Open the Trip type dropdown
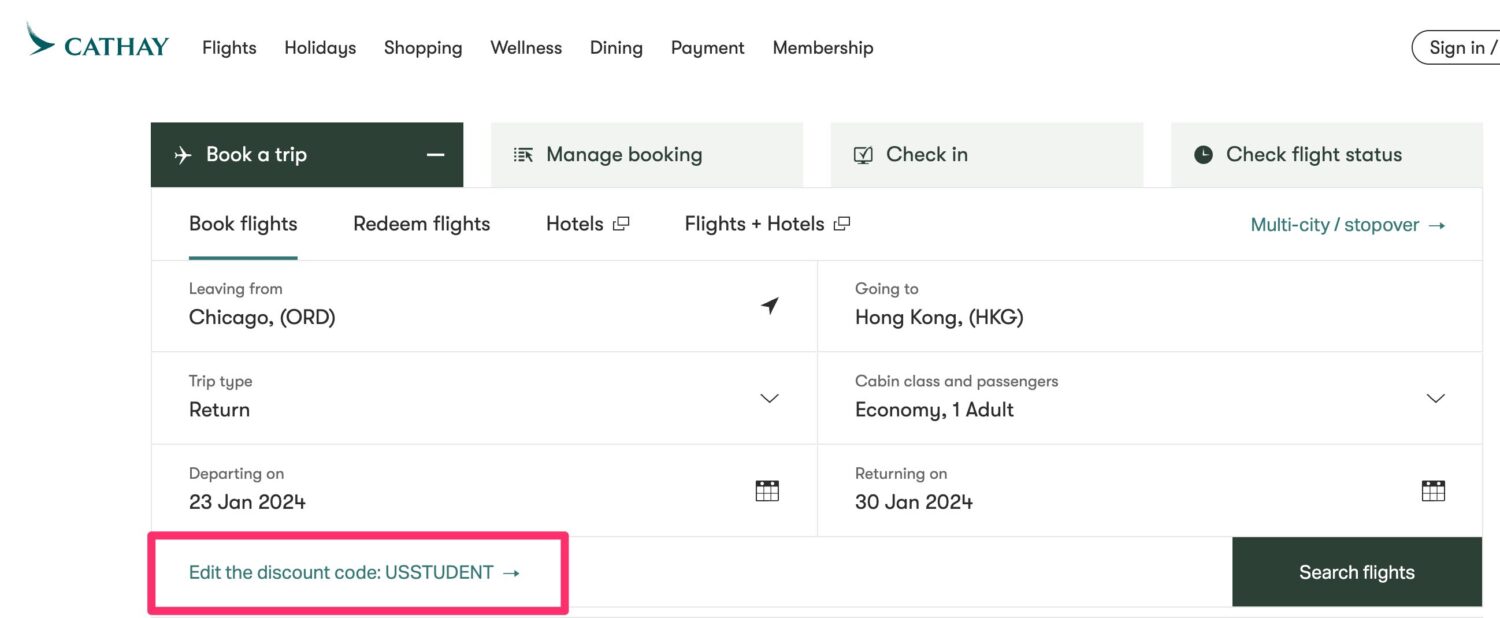The width and height of the screenshot is (1500, 618). [769, 398]
